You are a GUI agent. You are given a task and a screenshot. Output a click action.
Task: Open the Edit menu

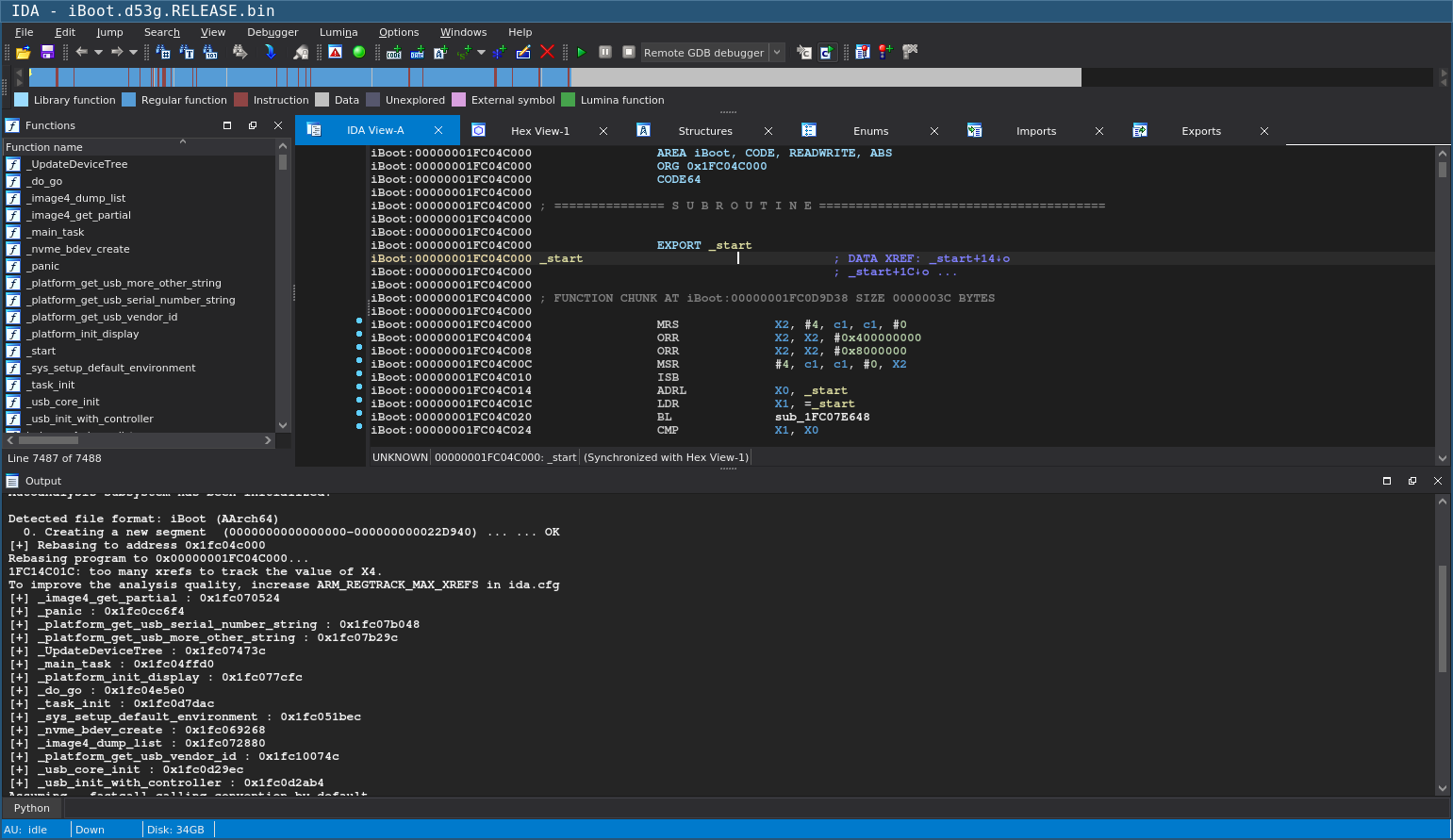[65, 32]
